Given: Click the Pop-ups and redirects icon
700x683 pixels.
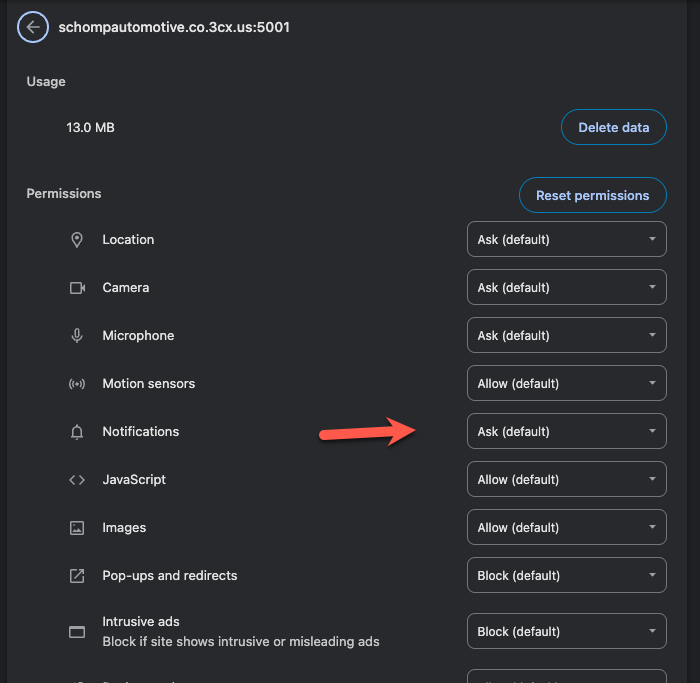Looking at the screenshot, I should [77, 576].
